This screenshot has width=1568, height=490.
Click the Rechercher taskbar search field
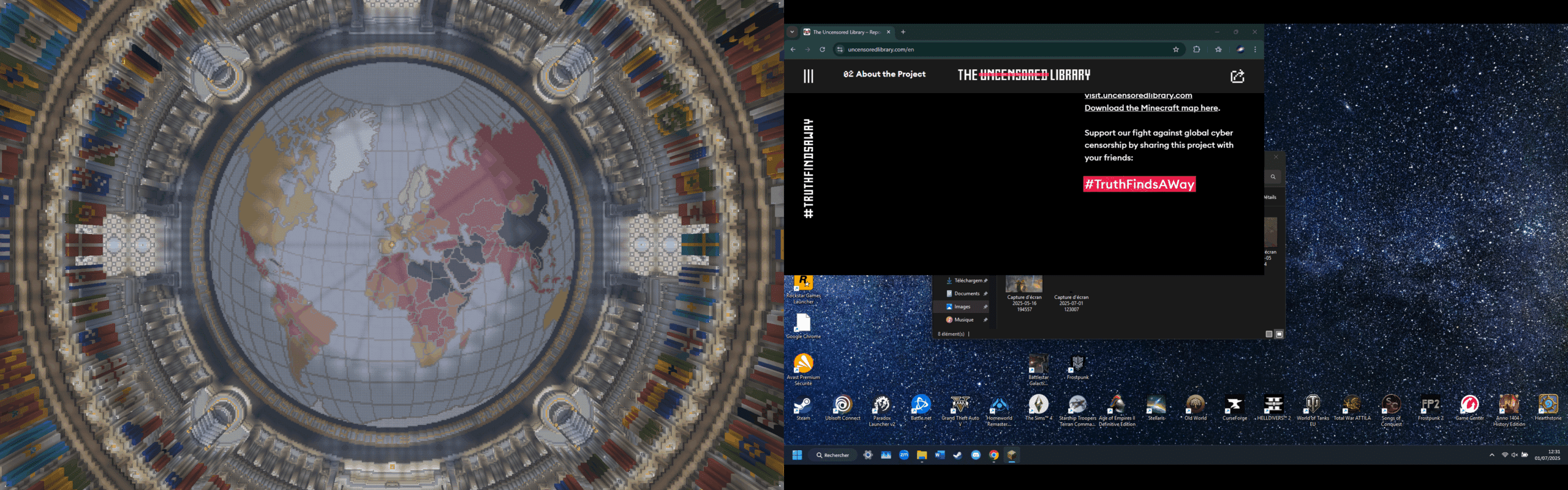point(833,455)
